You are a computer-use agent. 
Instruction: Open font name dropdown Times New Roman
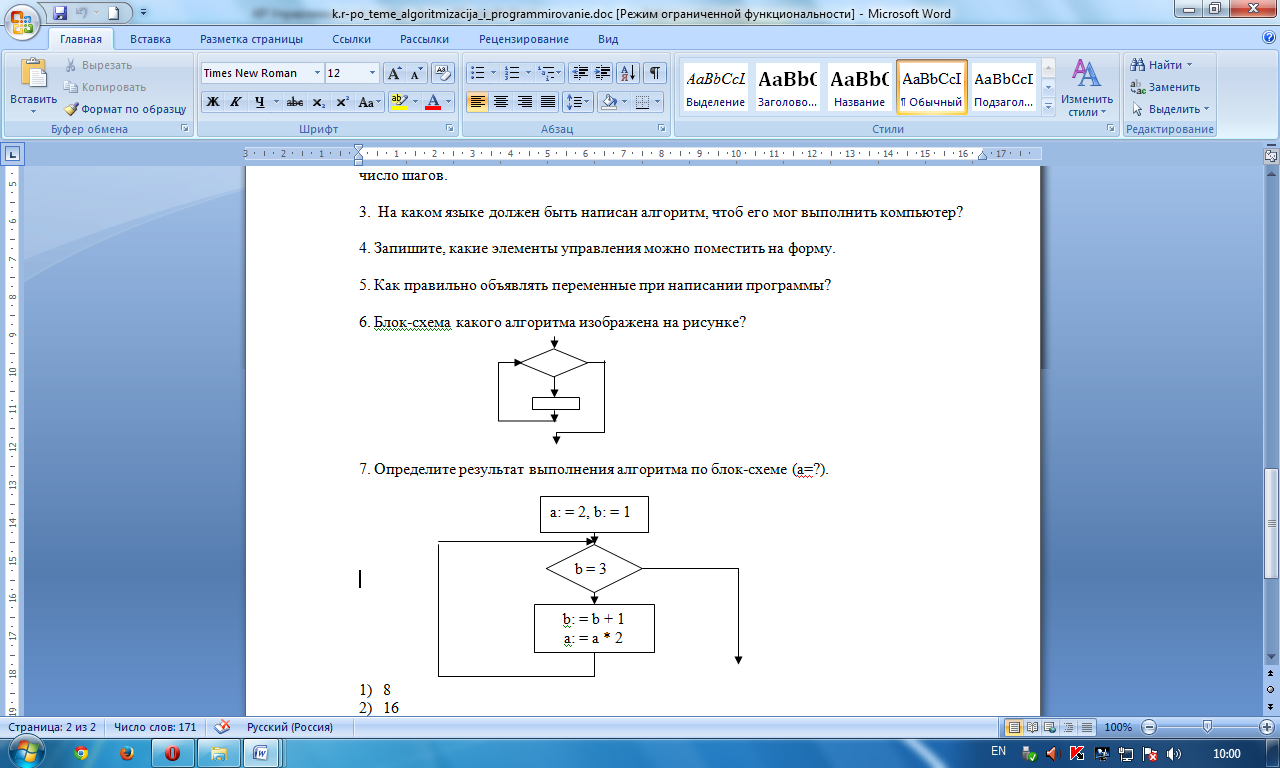pyautogui.click(x=317, y=73)
